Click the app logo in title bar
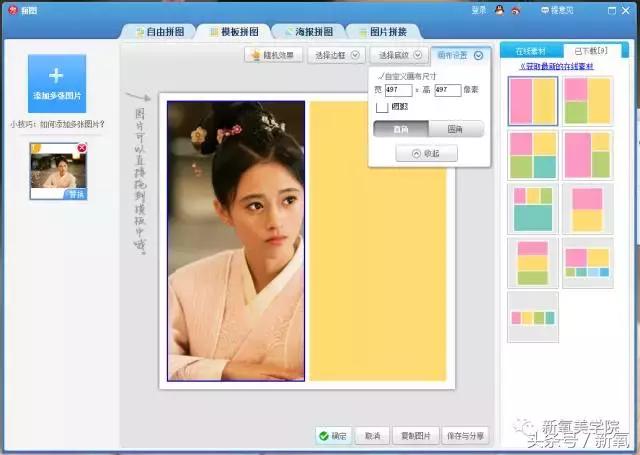The height and width of the screenshot is (455, 640). click(x=13, y=11)
